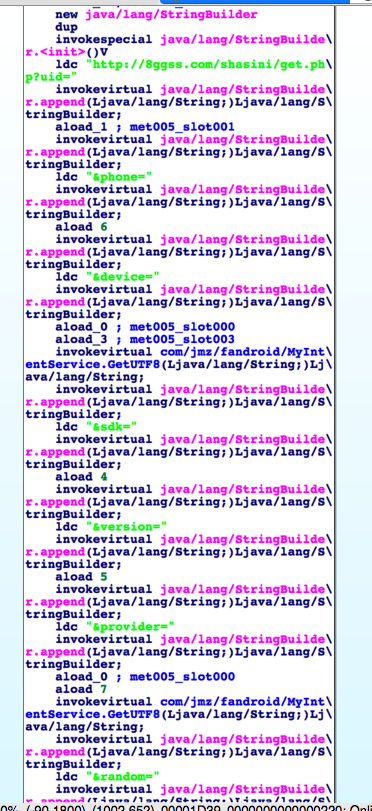Select the ldc "&sdk=" string line
Viewport: 372px width, 811px height.
96,427
